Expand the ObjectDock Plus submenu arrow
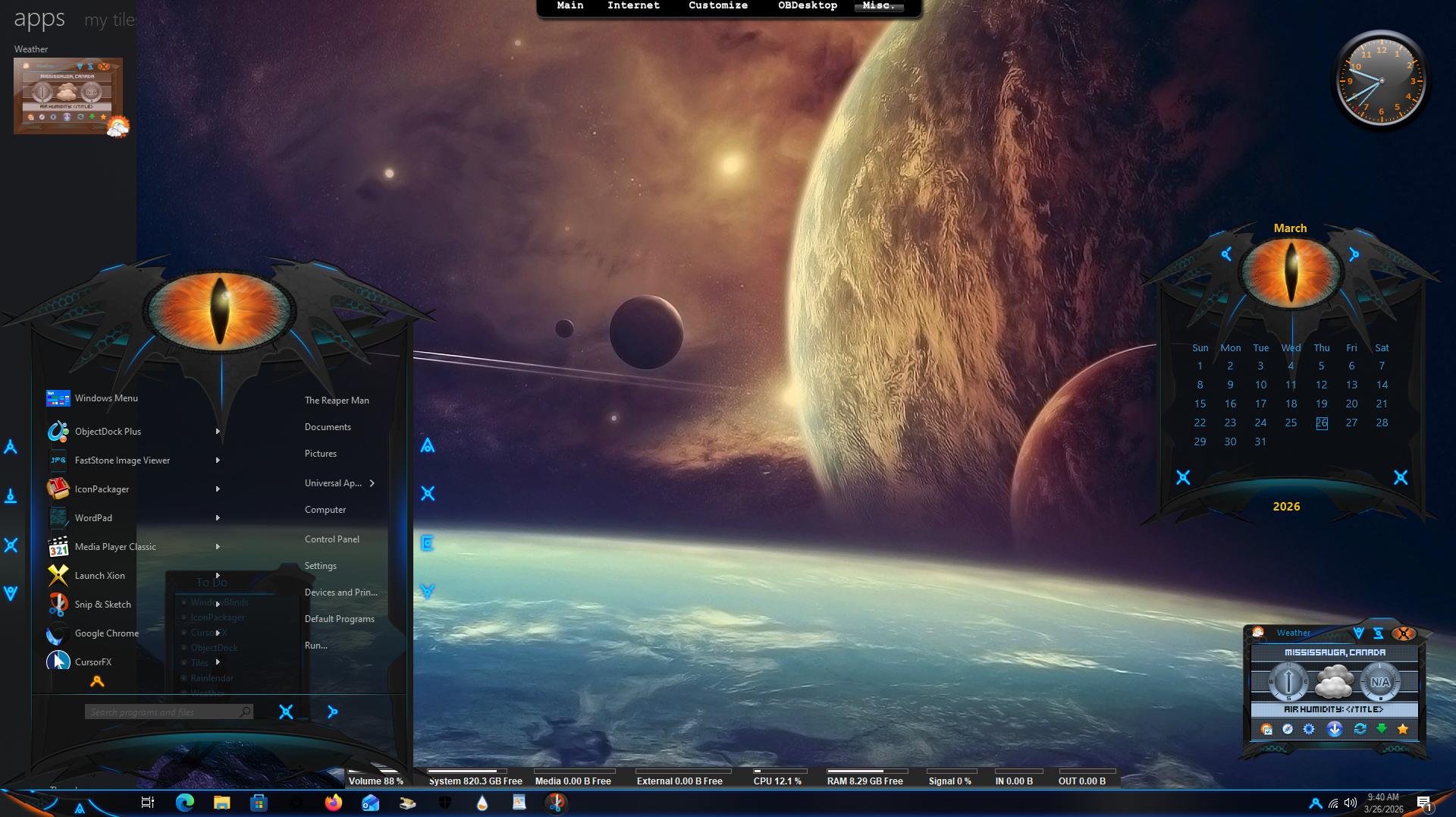1456x817 pixels. 218,432
